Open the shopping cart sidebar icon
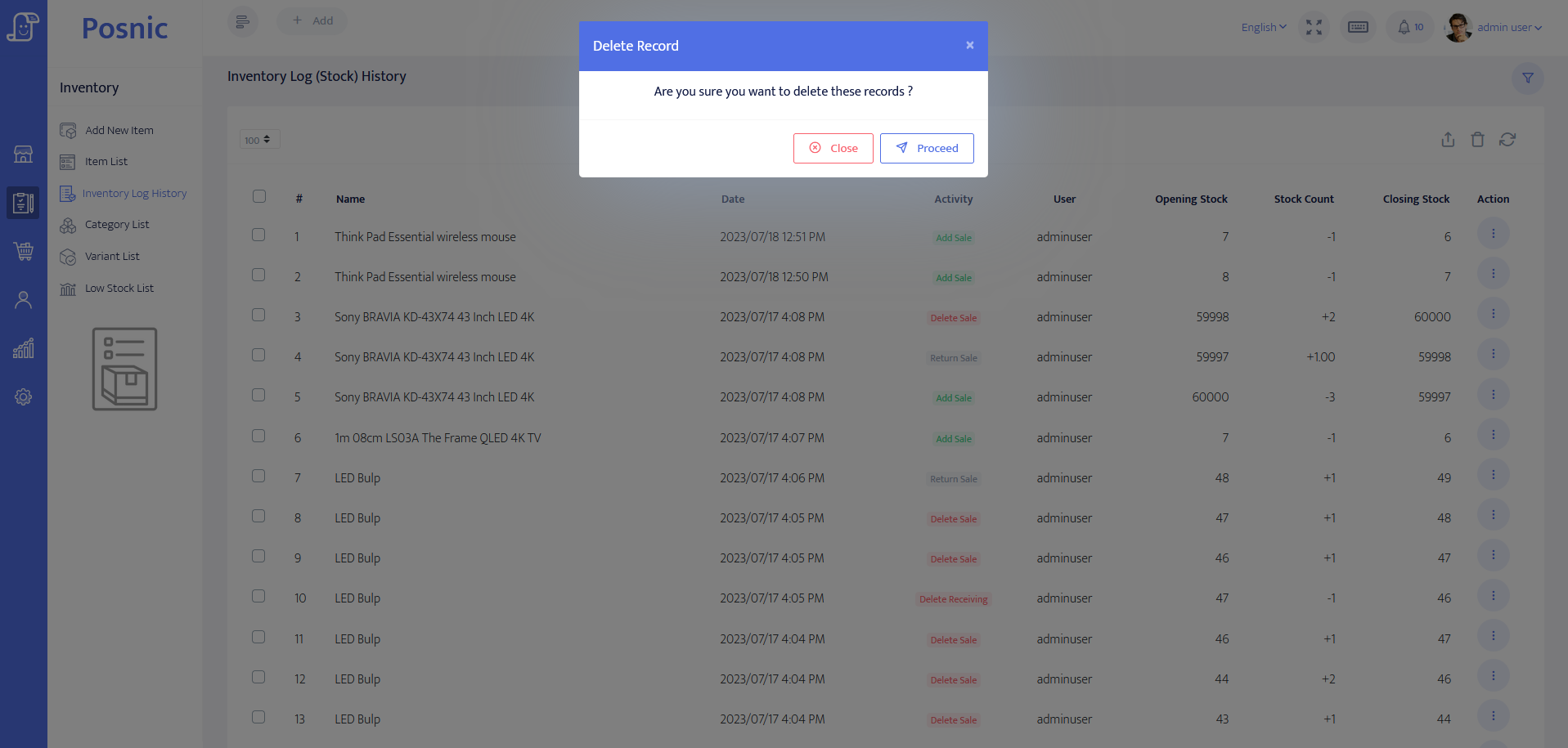The height and width of the screenshot is (748, 1568). click(24, 251)
